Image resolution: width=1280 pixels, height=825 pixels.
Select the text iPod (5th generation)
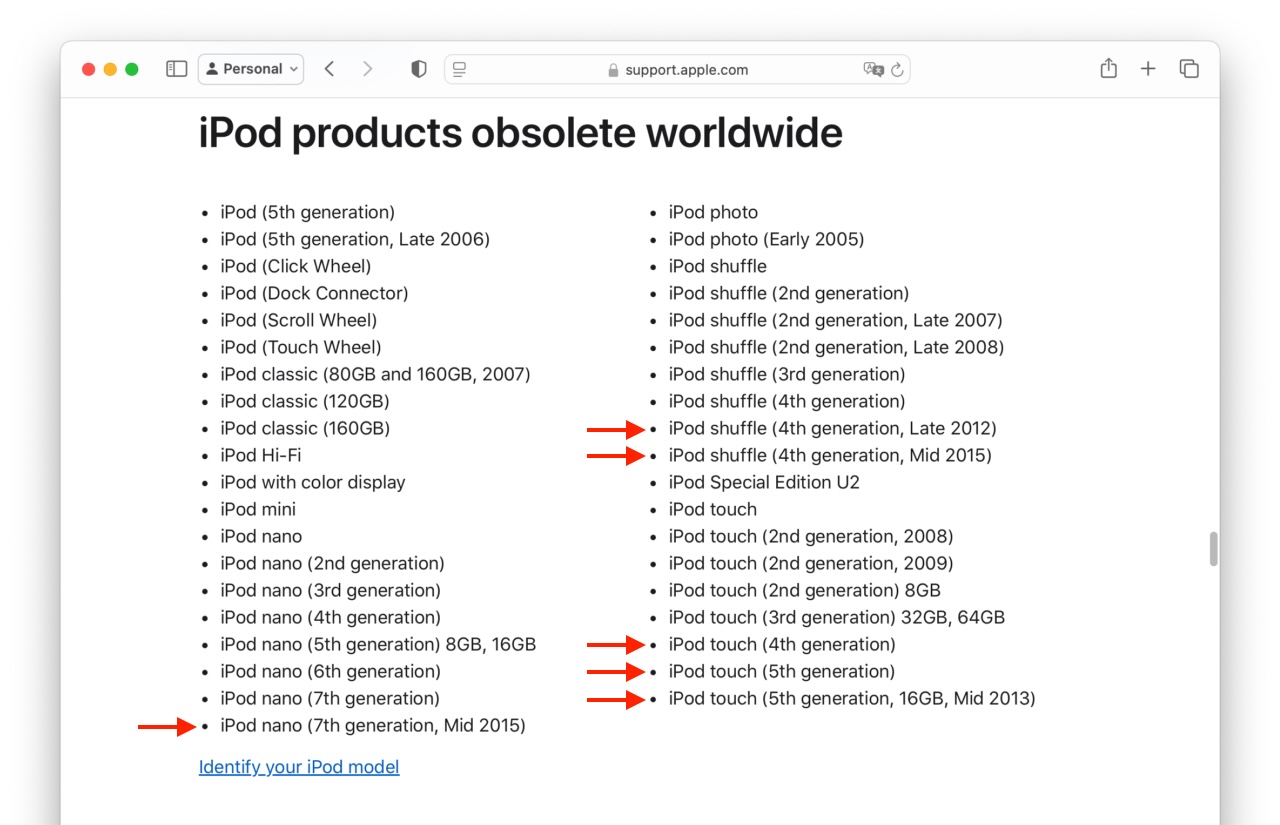(x=308, y=212)
